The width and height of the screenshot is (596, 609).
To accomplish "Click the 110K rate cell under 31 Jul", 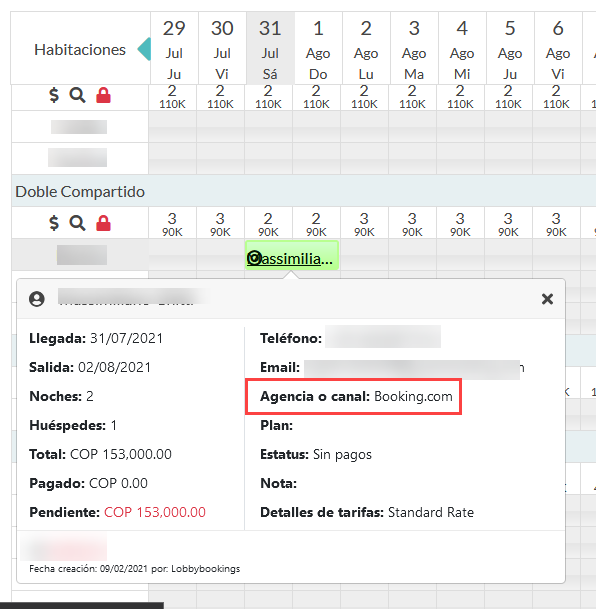I will (268, 97).
